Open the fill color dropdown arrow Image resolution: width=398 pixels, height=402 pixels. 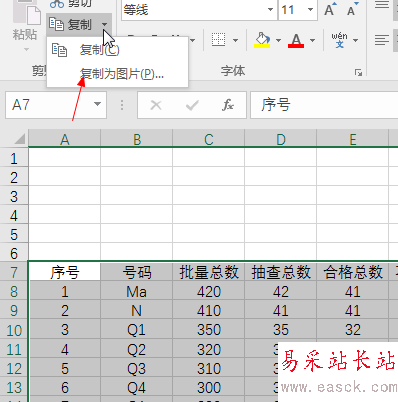278,40
